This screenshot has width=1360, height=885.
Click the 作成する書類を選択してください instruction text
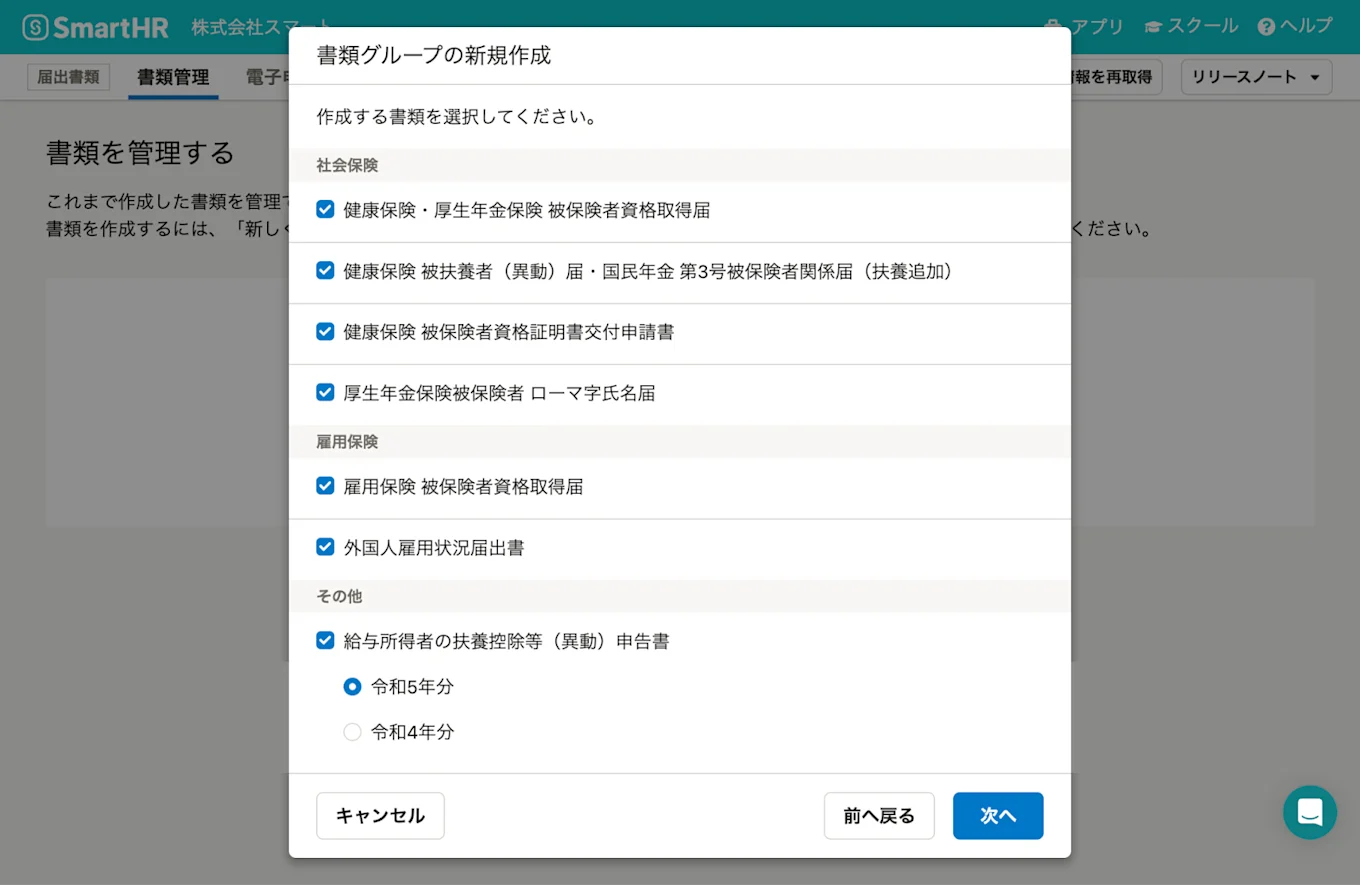(457, 117)
